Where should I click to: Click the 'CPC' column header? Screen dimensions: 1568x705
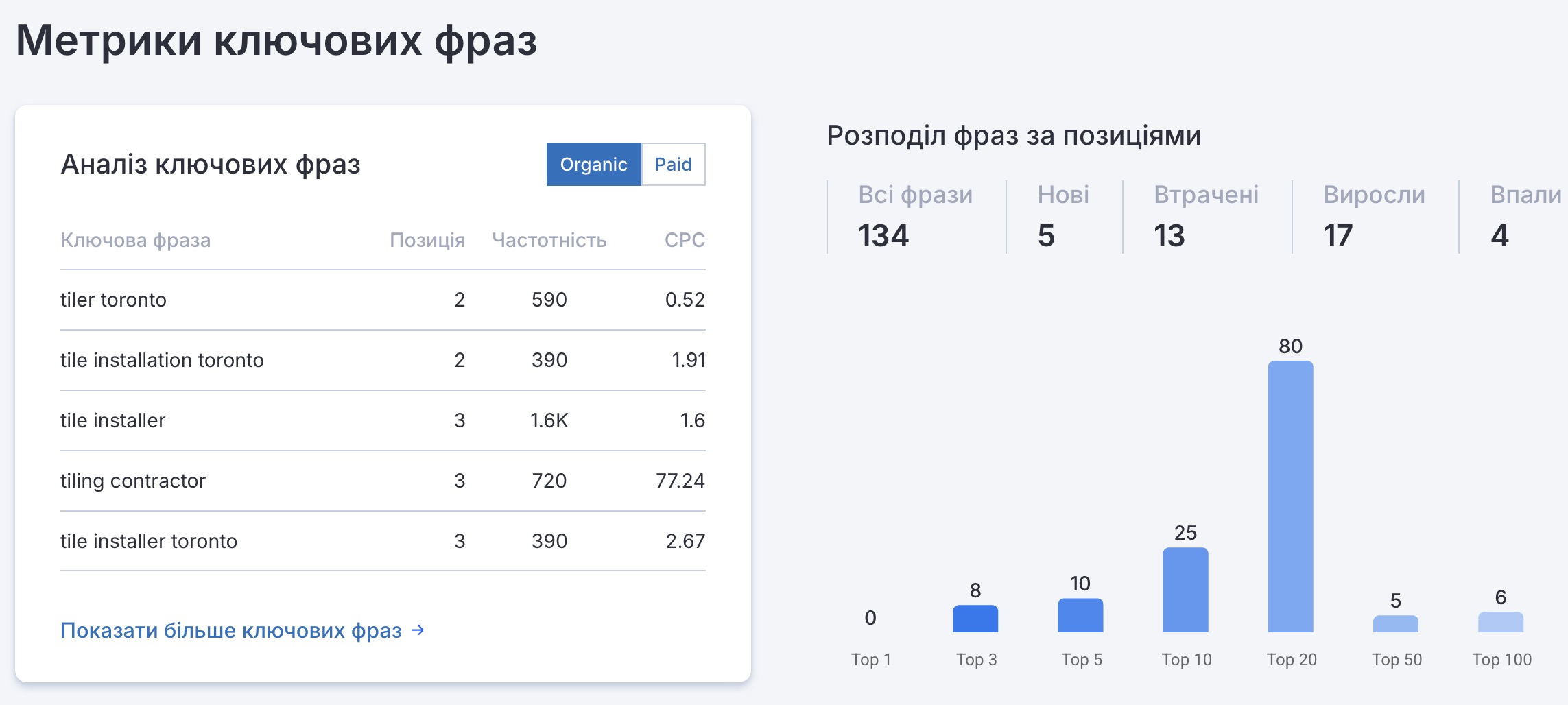click(684, 240)
